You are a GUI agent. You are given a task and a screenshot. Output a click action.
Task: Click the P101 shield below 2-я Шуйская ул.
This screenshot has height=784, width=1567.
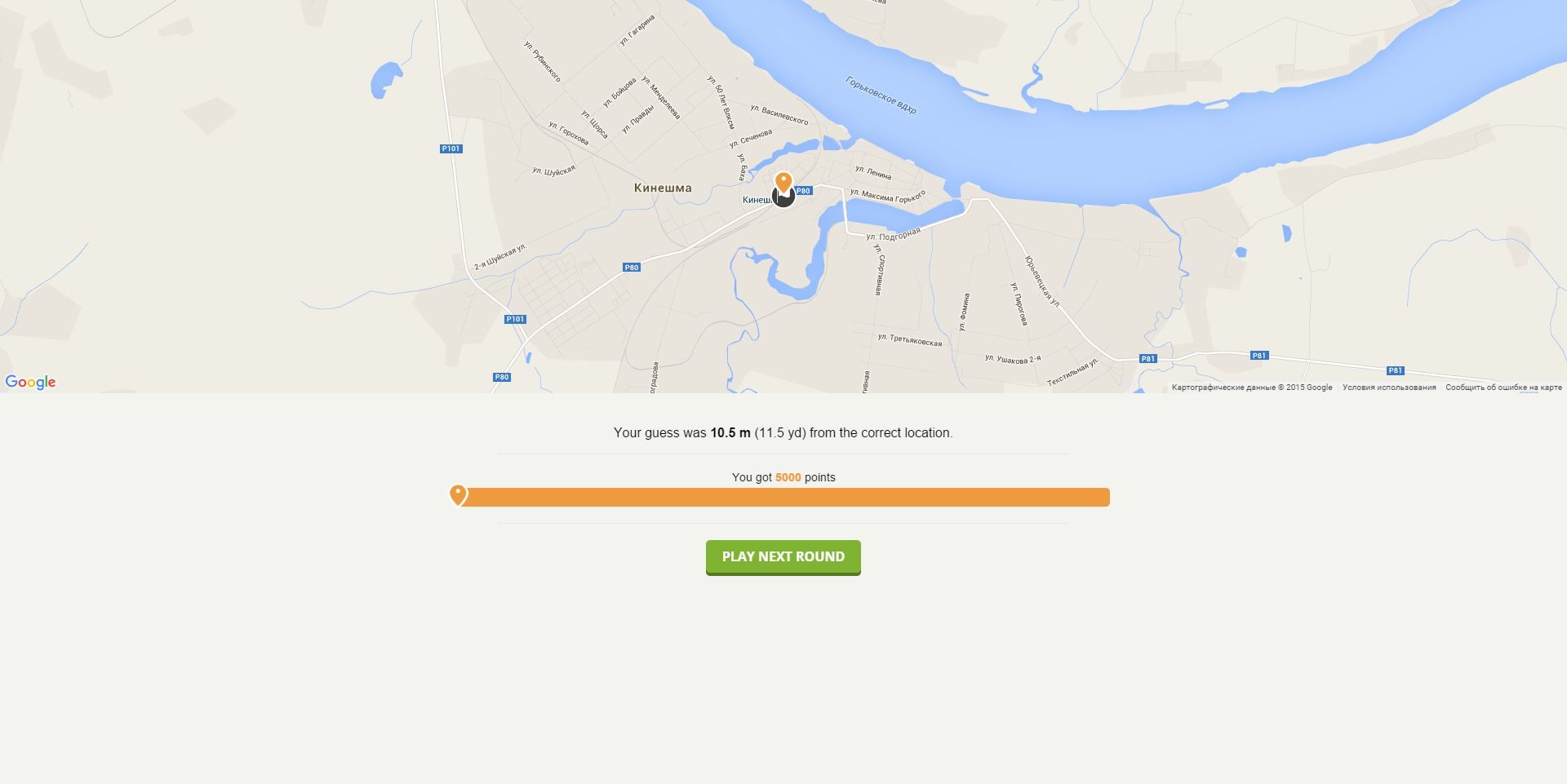point(515,319)
